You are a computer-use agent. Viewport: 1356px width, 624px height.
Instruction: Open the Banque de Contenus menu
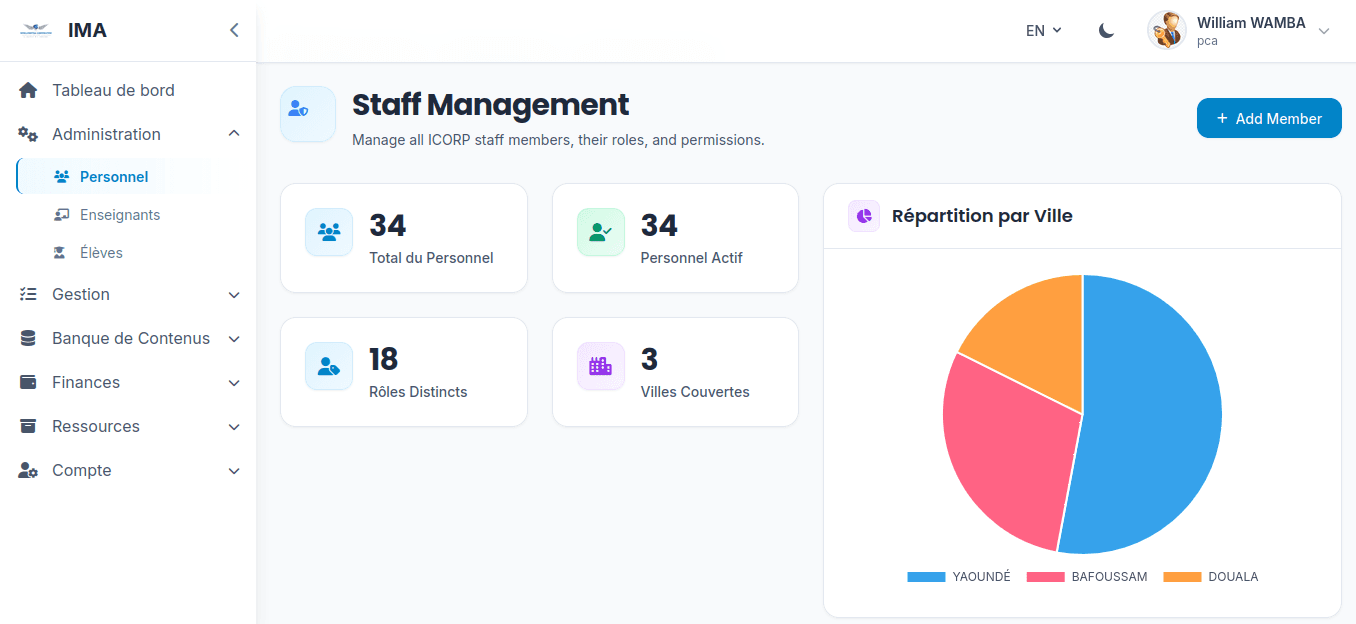(130, 338)
